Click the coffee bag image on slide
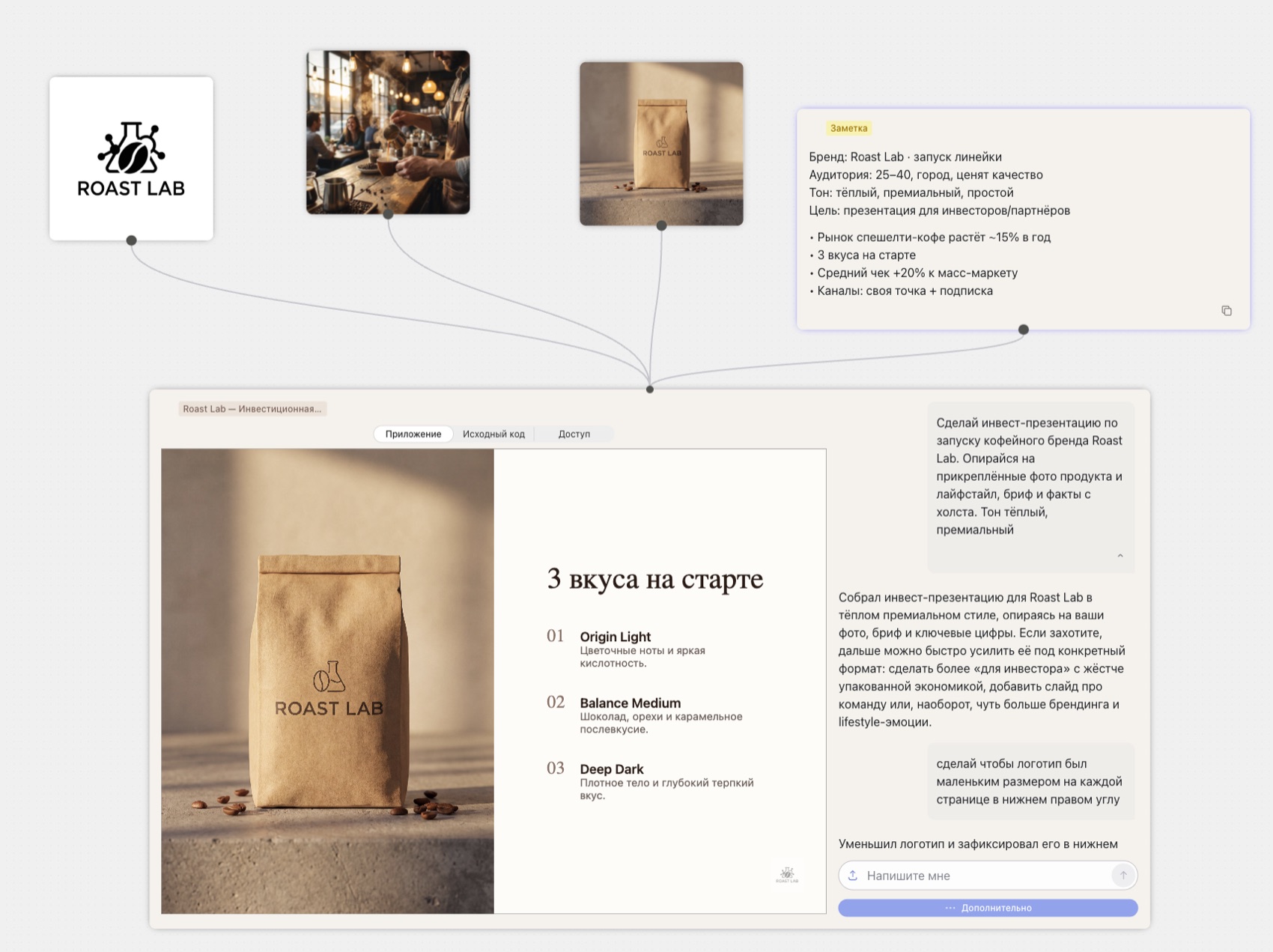1273x952 pixels. pos(327,681)
